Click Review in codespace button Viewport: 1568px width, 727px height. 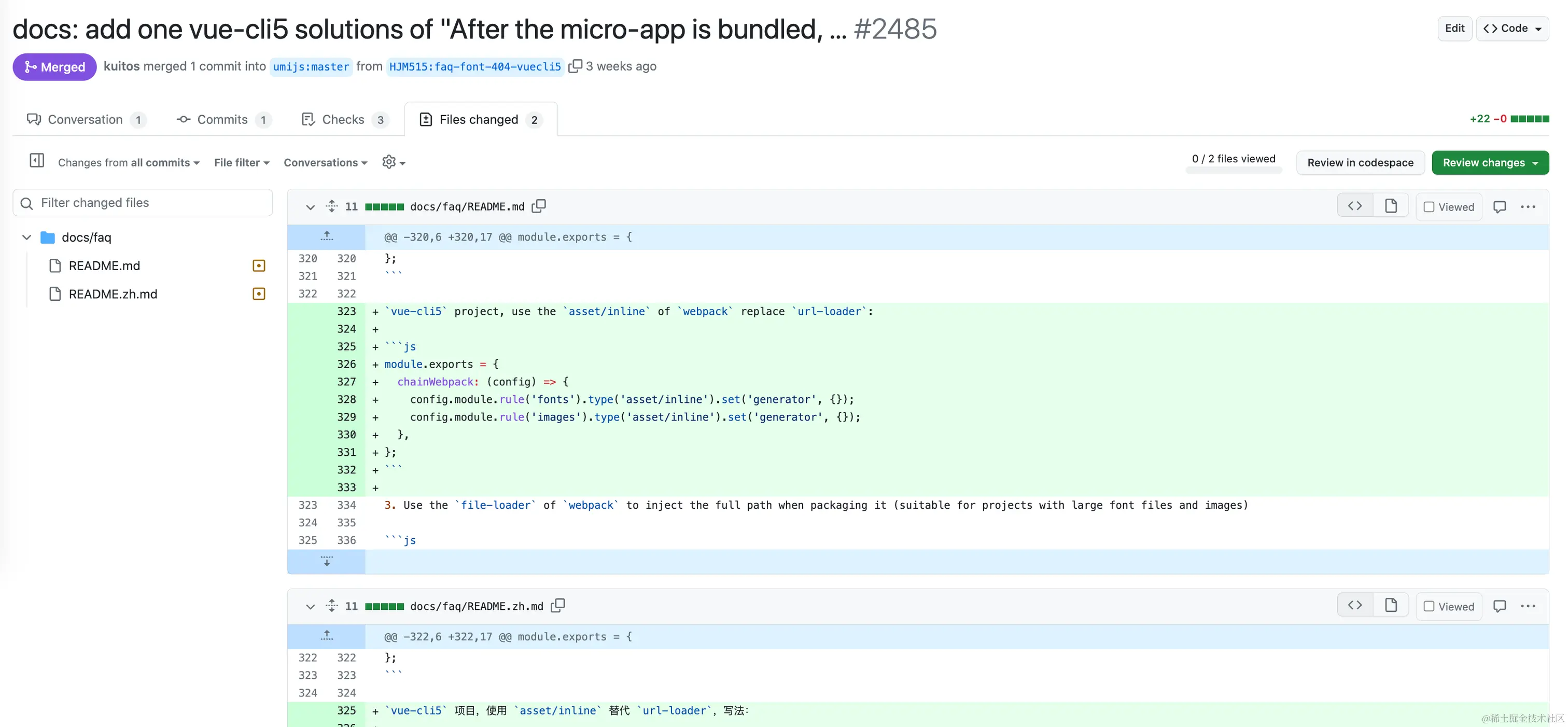(1360, 163)
